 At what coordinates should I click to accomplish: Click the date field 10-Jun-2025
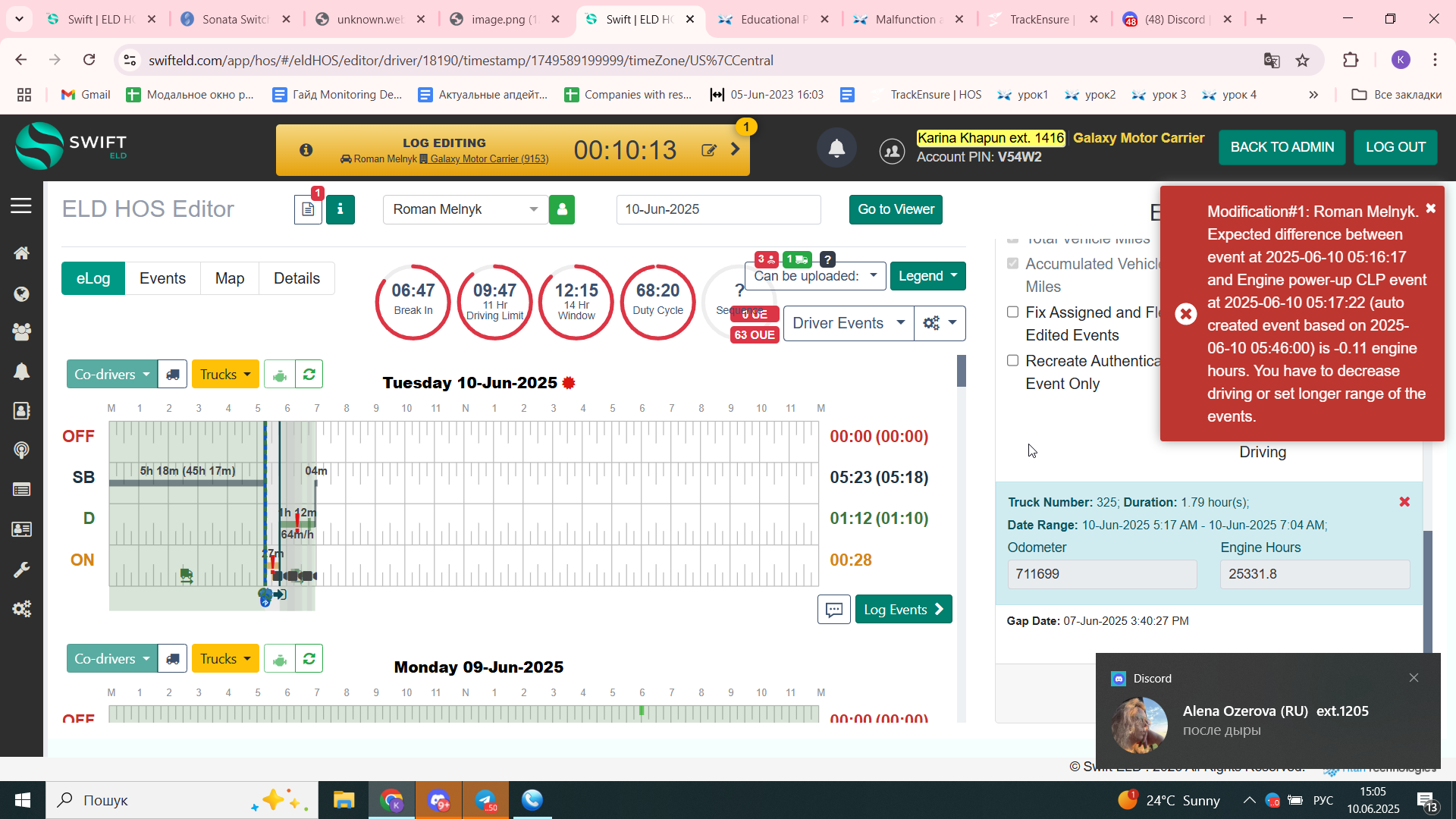click(718, 209)
